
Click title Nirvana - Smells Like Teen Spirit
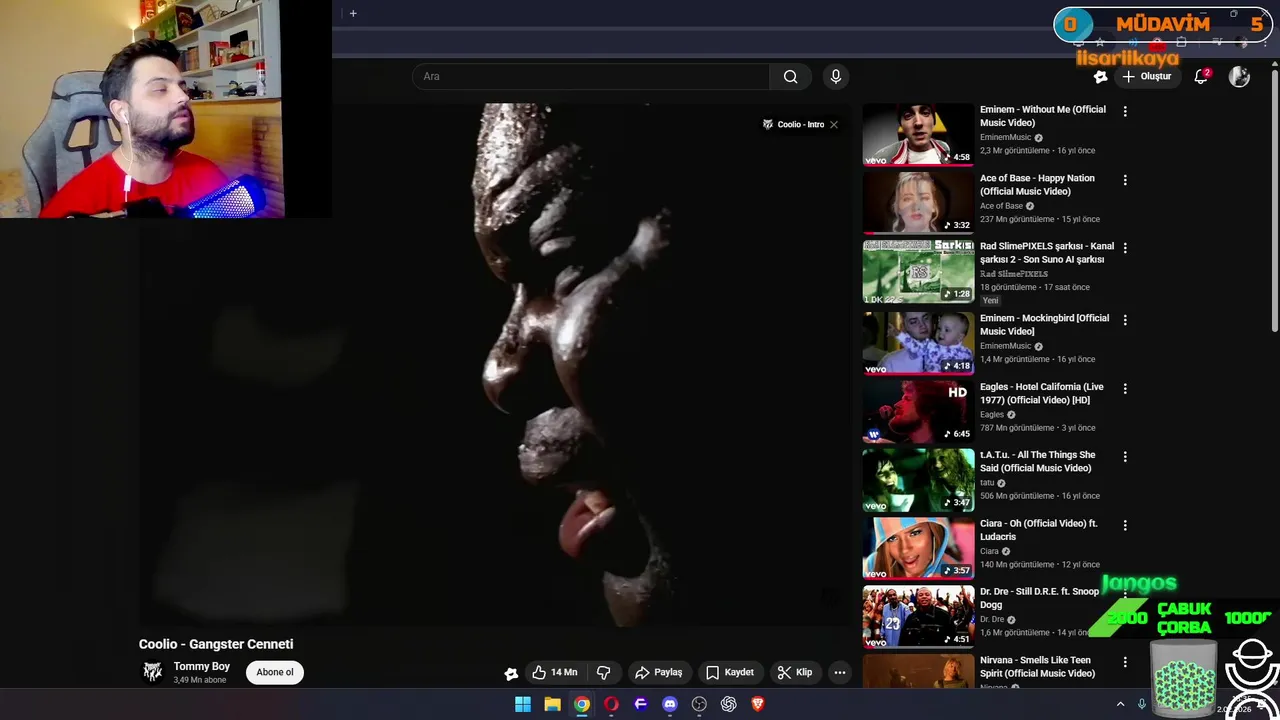[x=1037, y=667]
